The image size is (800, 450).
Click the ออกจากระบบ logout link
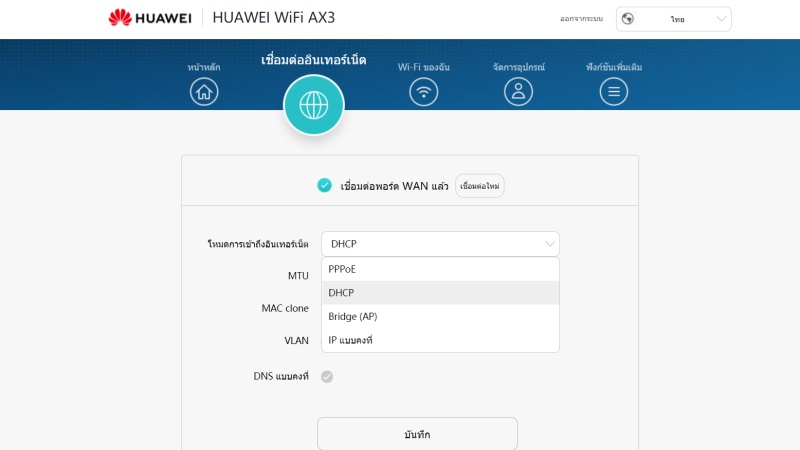pyautogui.click(x=582, y=19)
